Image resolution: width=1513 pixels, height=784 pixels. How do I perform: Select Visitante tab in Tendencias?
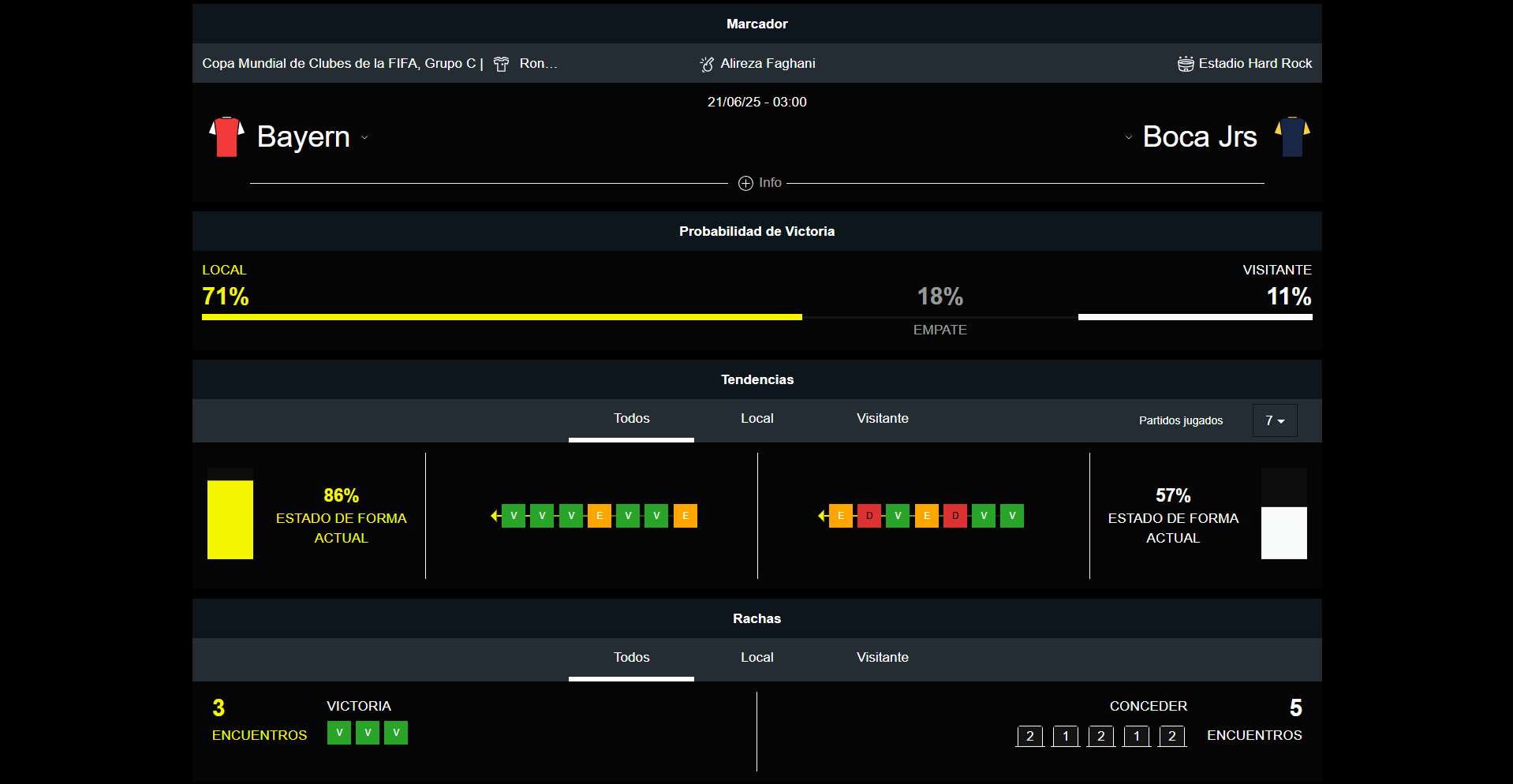882,419
